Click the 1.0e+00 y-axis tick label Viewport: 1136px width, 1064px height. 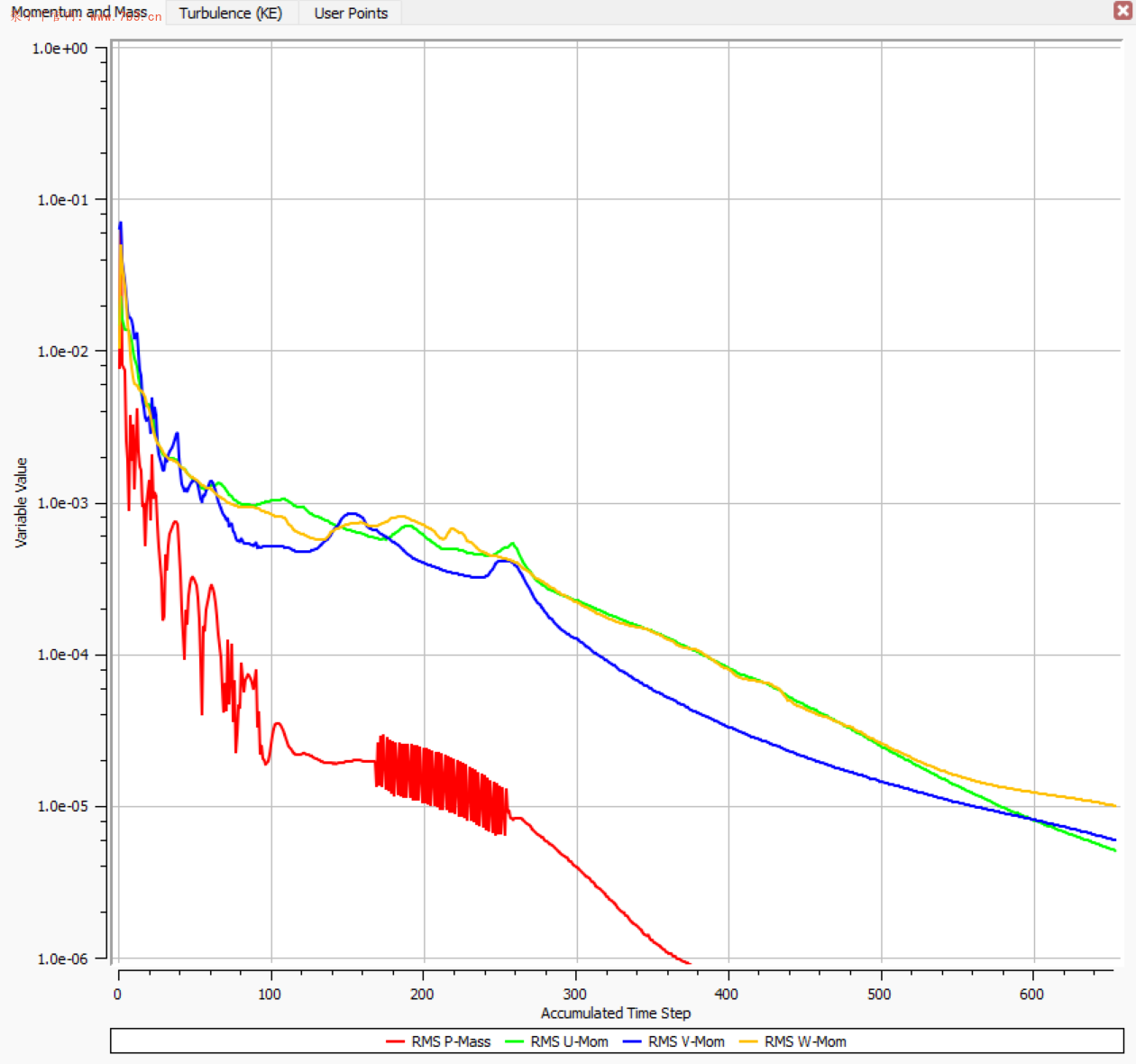coord(60,49)
